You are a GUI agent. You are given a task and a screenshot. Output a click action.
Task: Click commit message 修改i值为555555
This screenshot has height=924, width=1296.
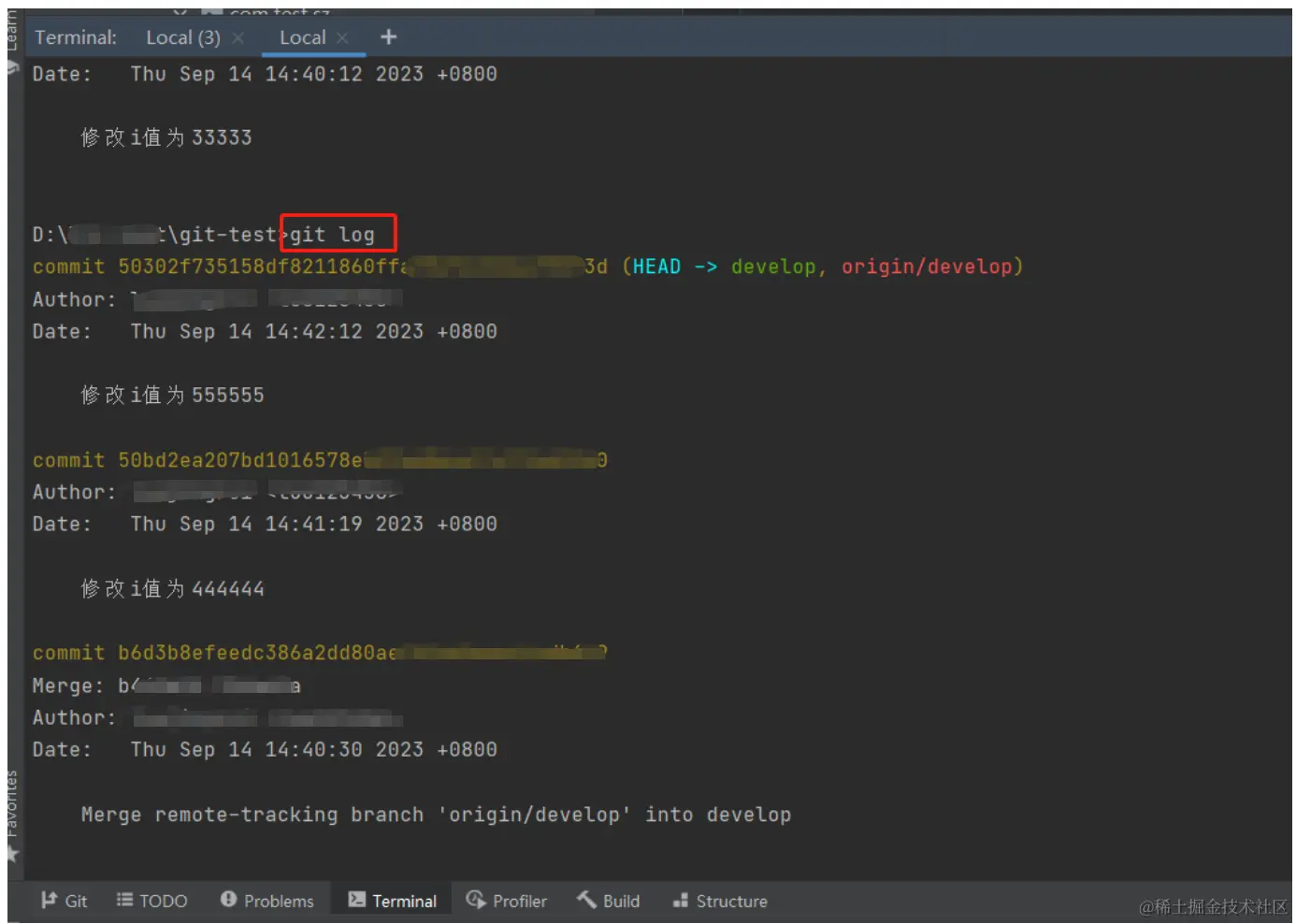[x=173, y=395]
